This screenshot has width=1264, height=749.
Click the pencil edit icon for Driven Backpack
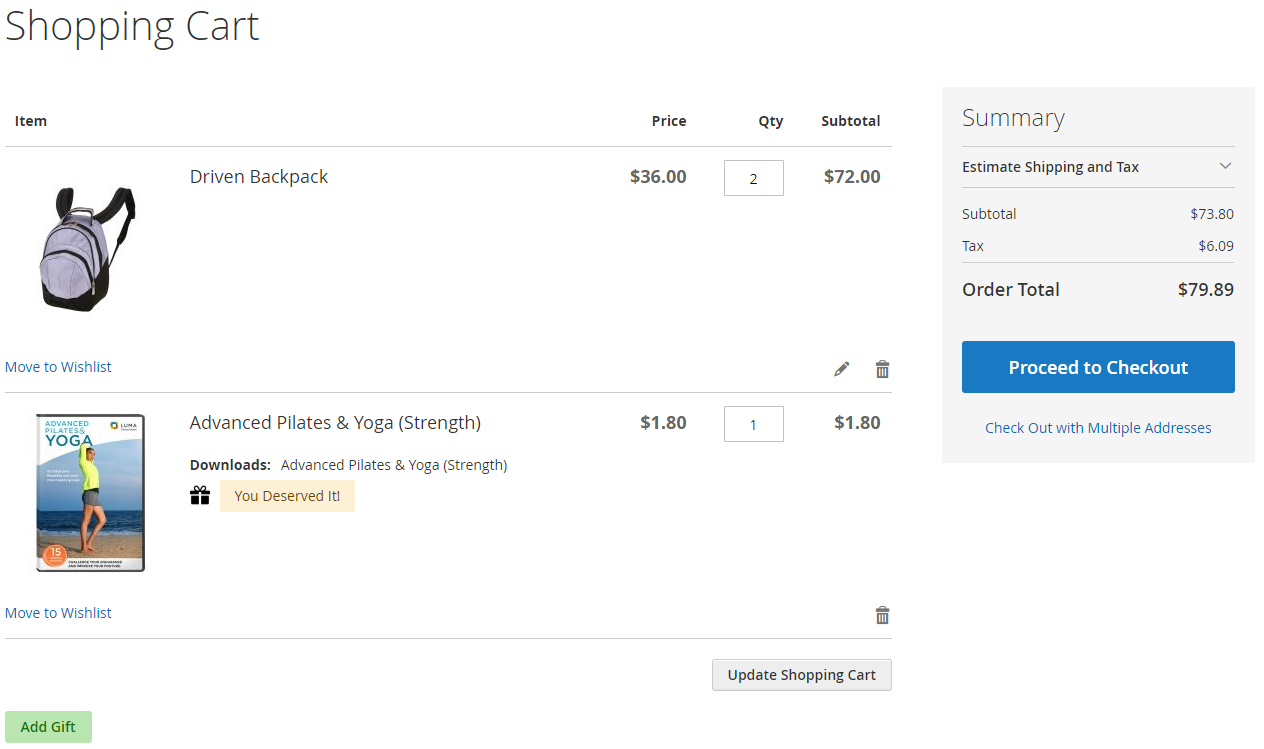coord(842,369)
